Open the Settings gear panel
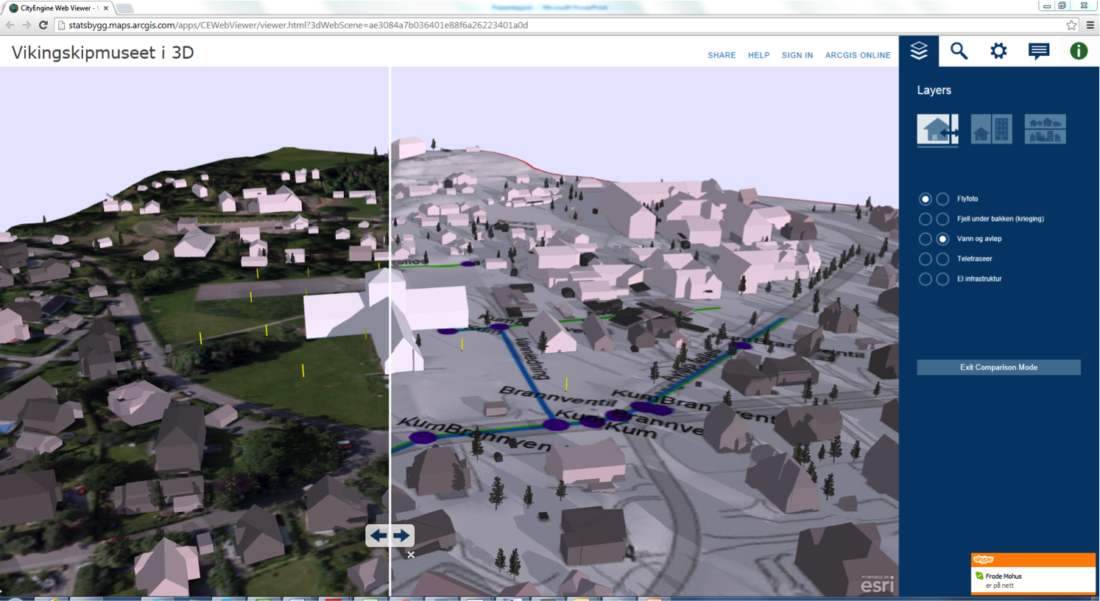Viewport: 1100px width, 601px height. pos(998,51)
